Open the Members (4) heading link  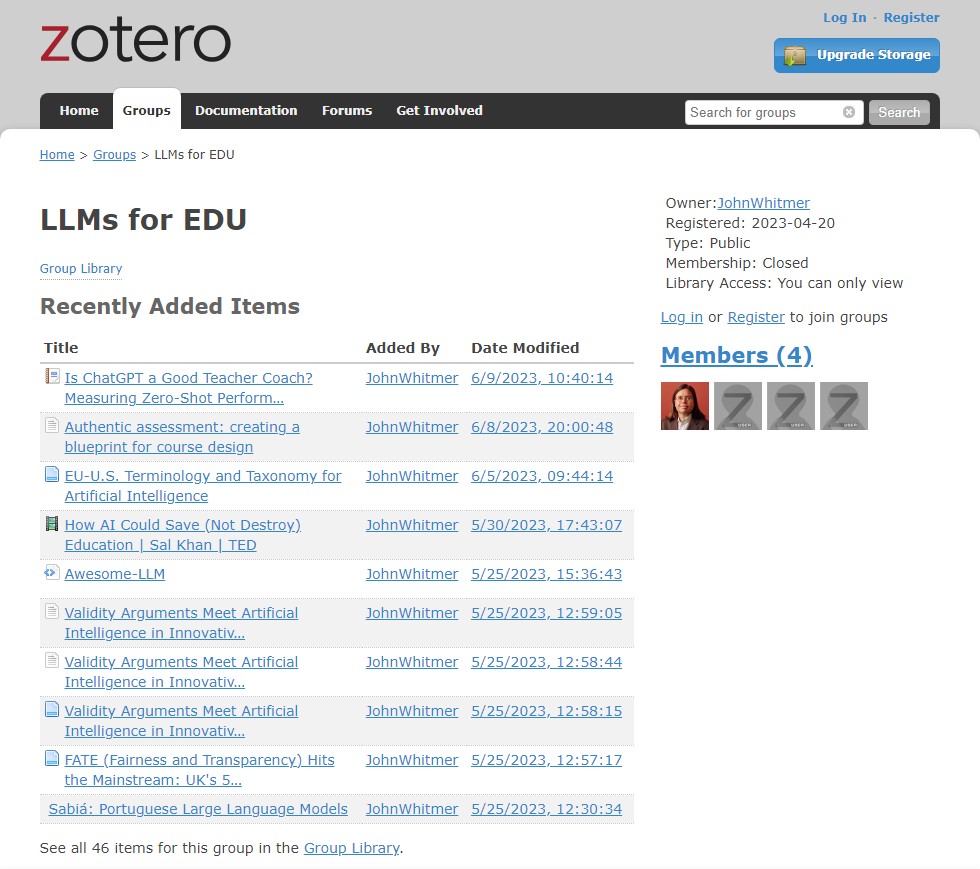pos(736,355)
